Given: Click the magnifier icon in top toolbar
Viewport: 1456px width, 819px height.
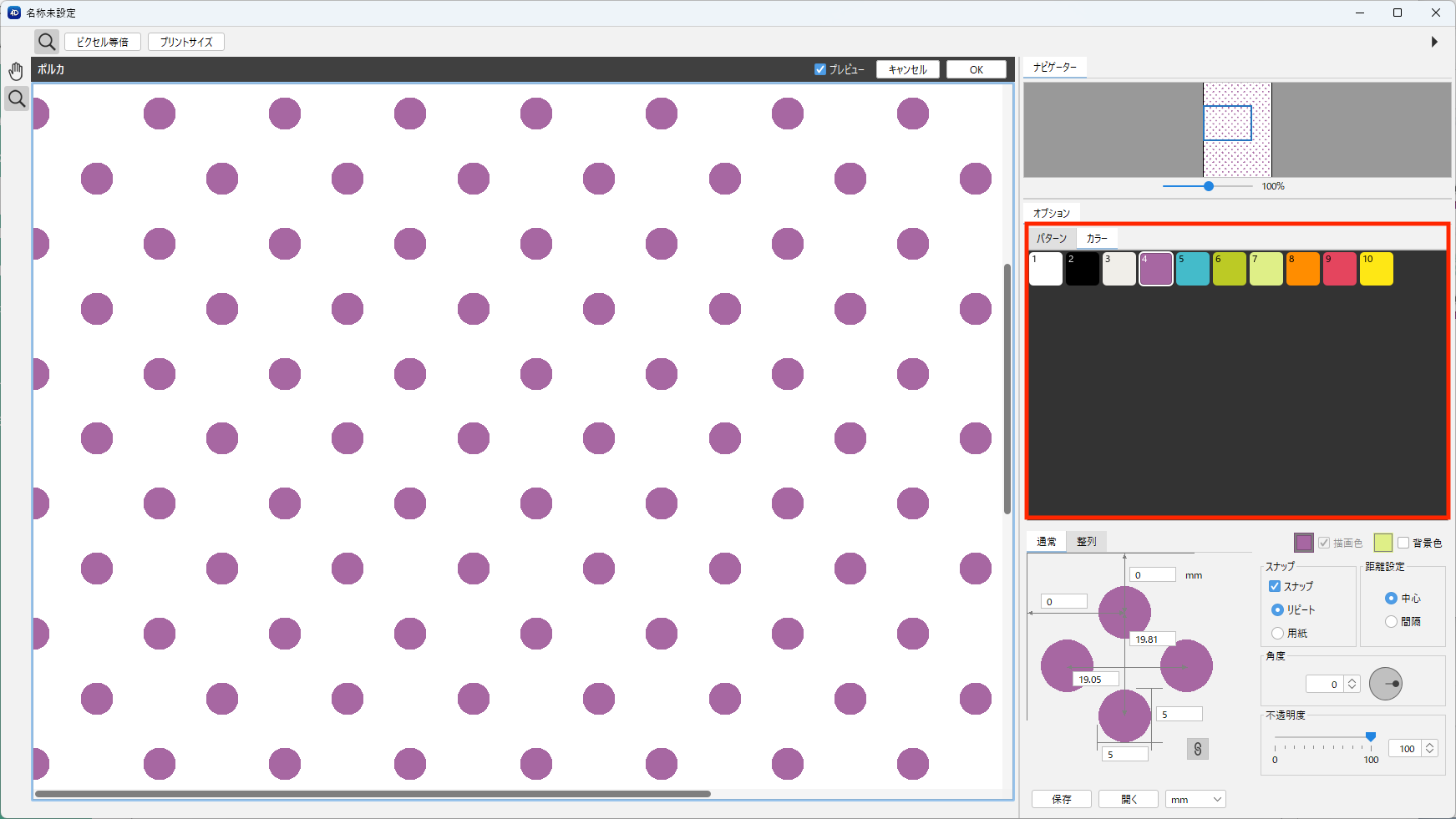Looking at the screenshot, I should pyautogui.click(x=47, y=42).
